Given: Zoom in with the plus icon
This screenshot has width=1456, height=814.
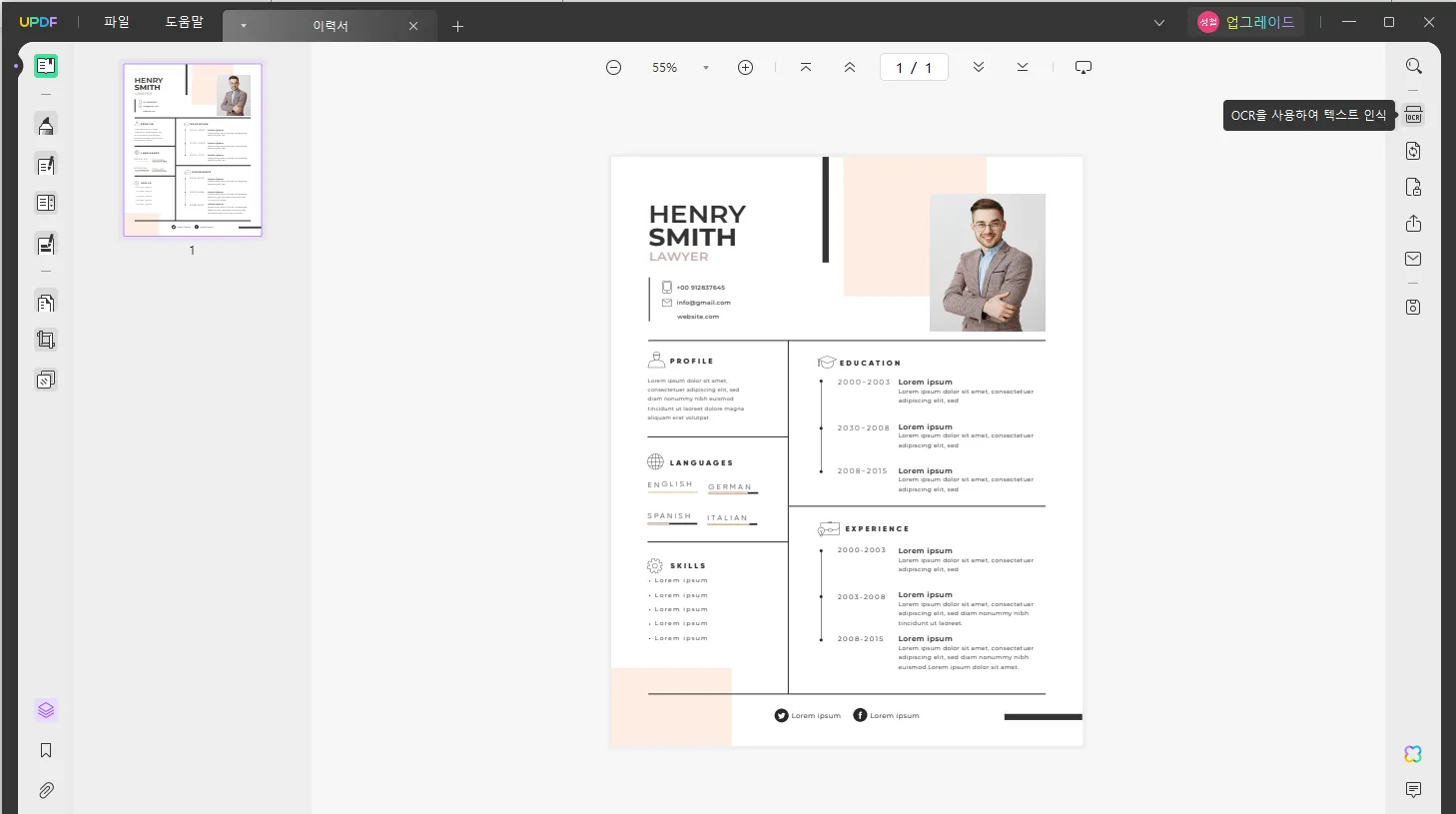Looking at the screenshot, I should pyautogui.click(x=745, y=67).
